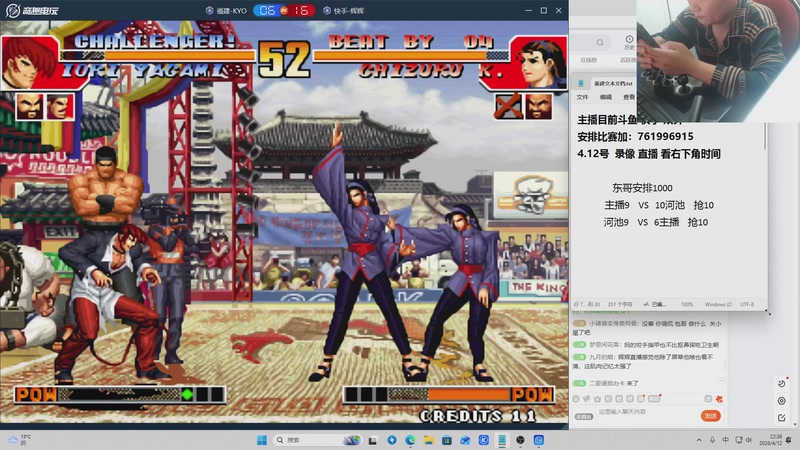The height and width of the screenshot is (450, 800).
Task: Open the Windows Start button
Action: [x=262, y=440]
